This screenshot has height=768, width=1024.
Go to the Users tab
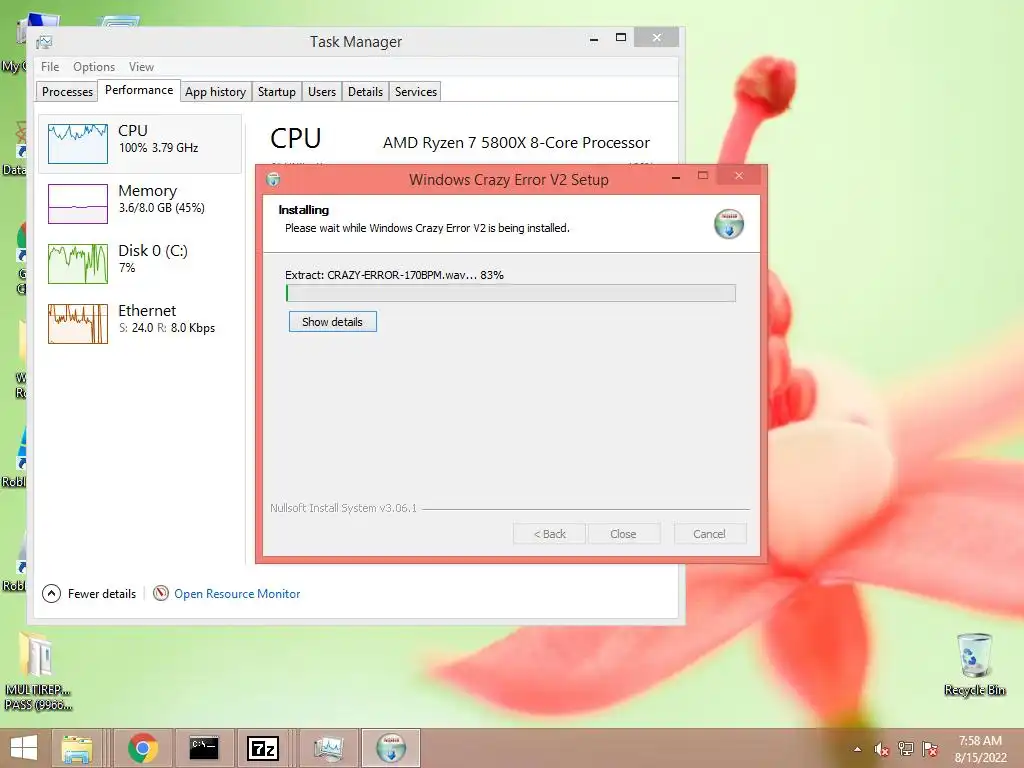coord(322,91)
